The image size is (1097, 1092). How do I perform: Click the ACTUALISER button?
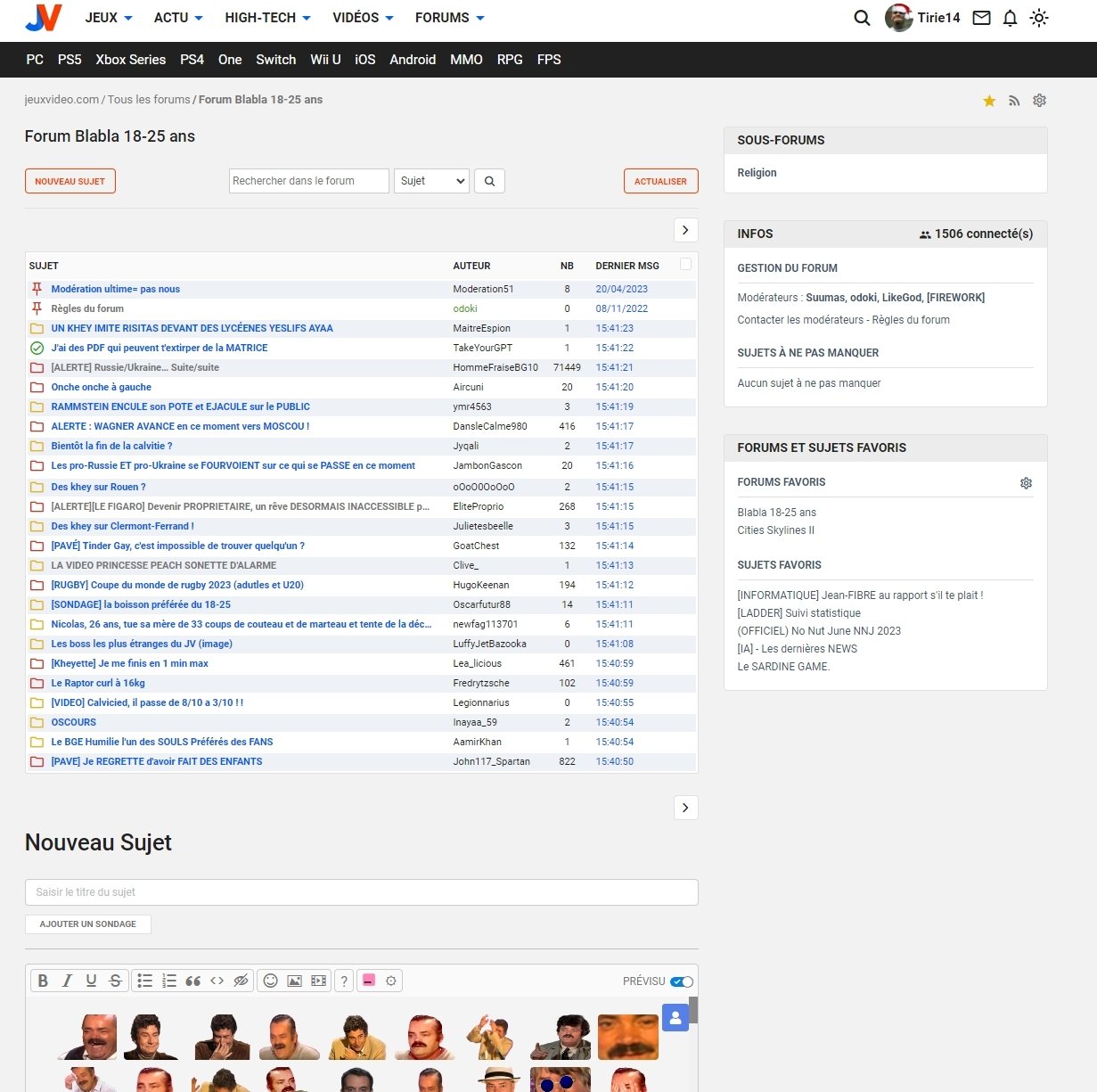point(660,181)
